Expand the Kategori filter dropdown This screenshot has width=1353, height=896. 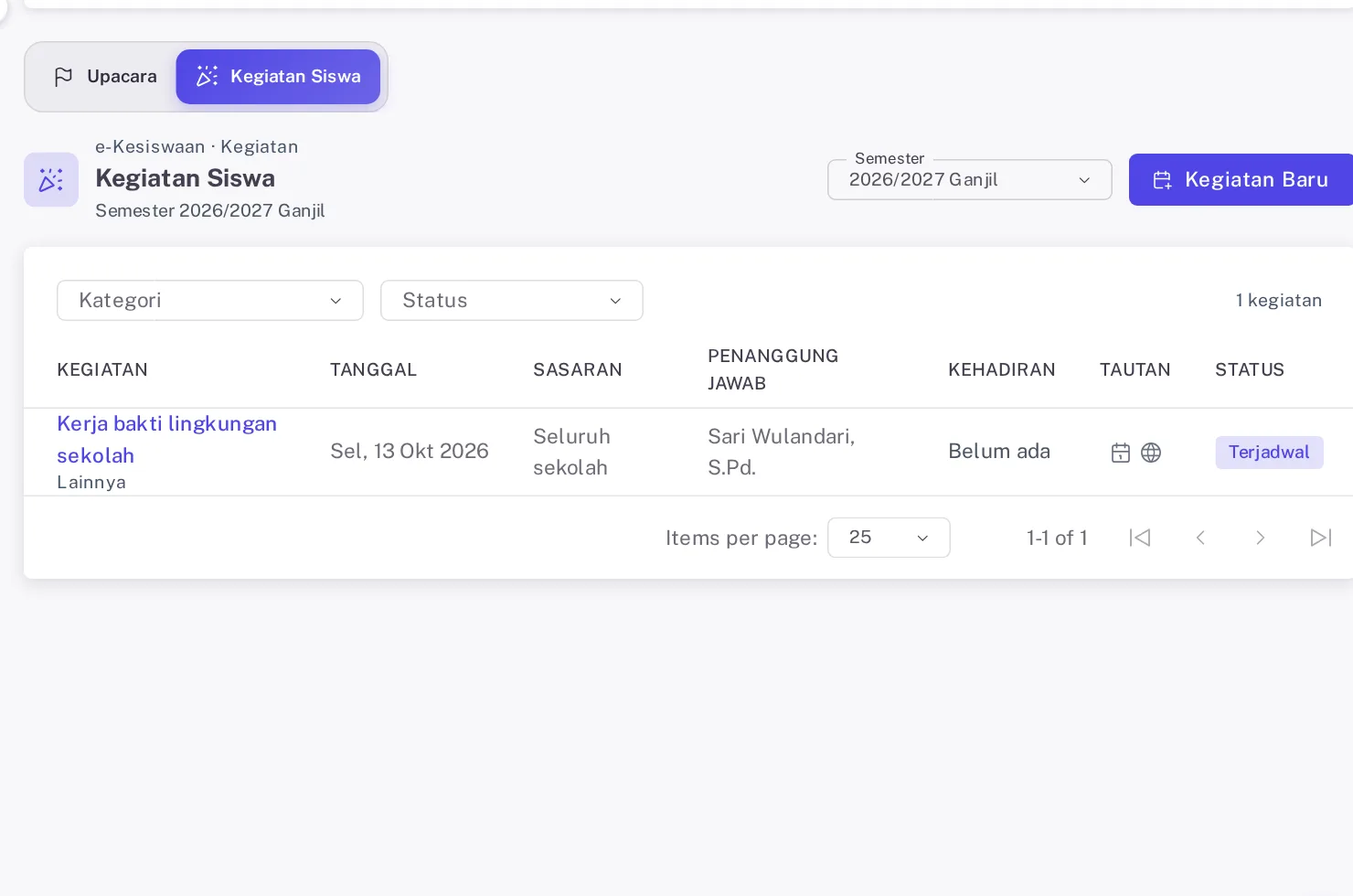(210, 300)
